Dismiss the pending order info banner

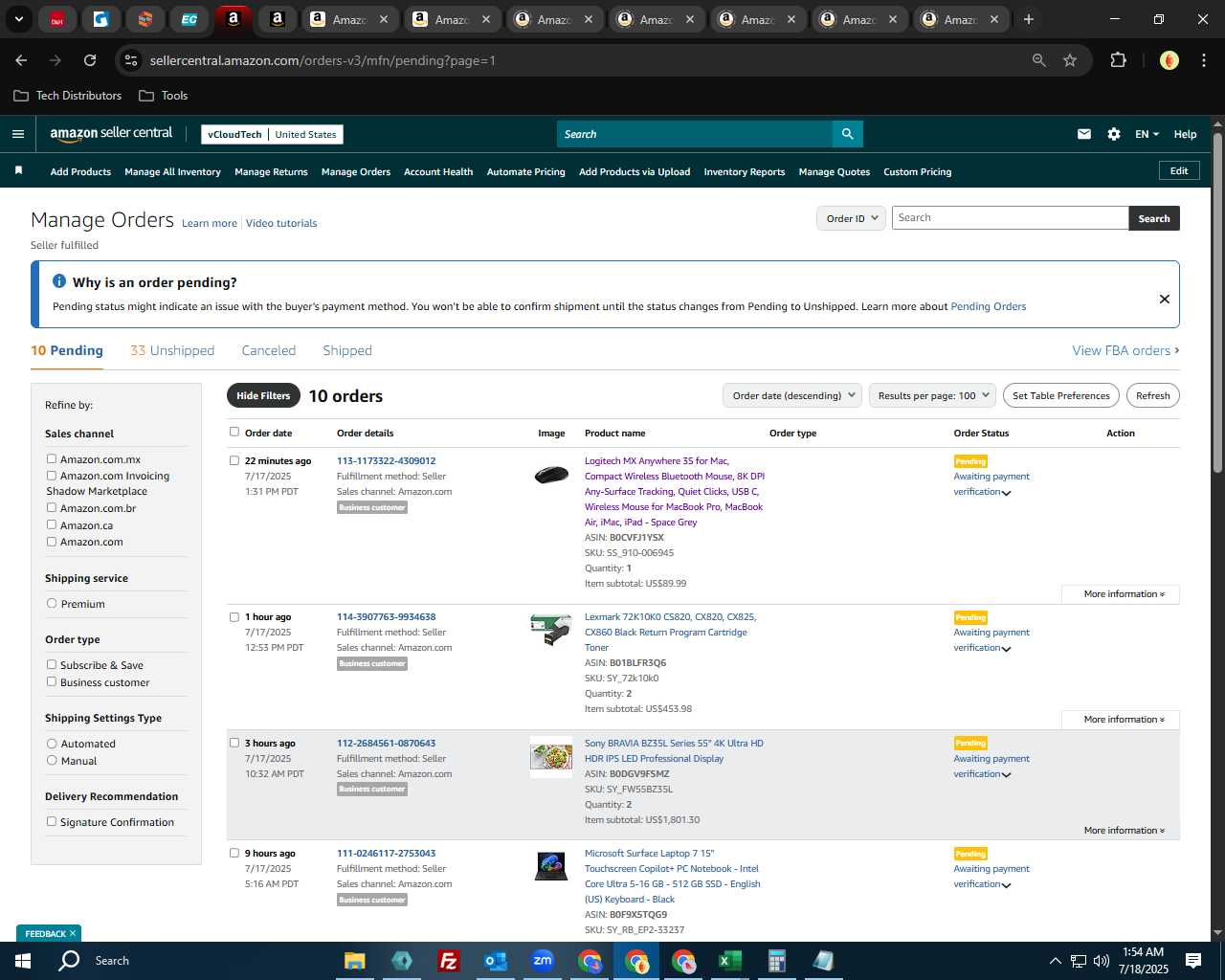[x=1165, y=299]
